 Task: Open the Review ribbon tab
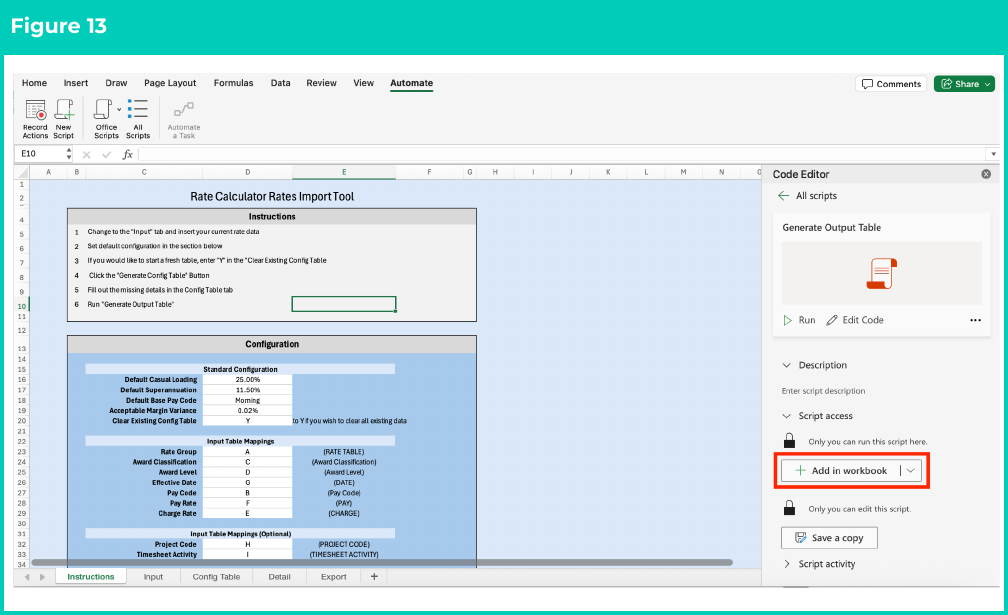(321, 83)
